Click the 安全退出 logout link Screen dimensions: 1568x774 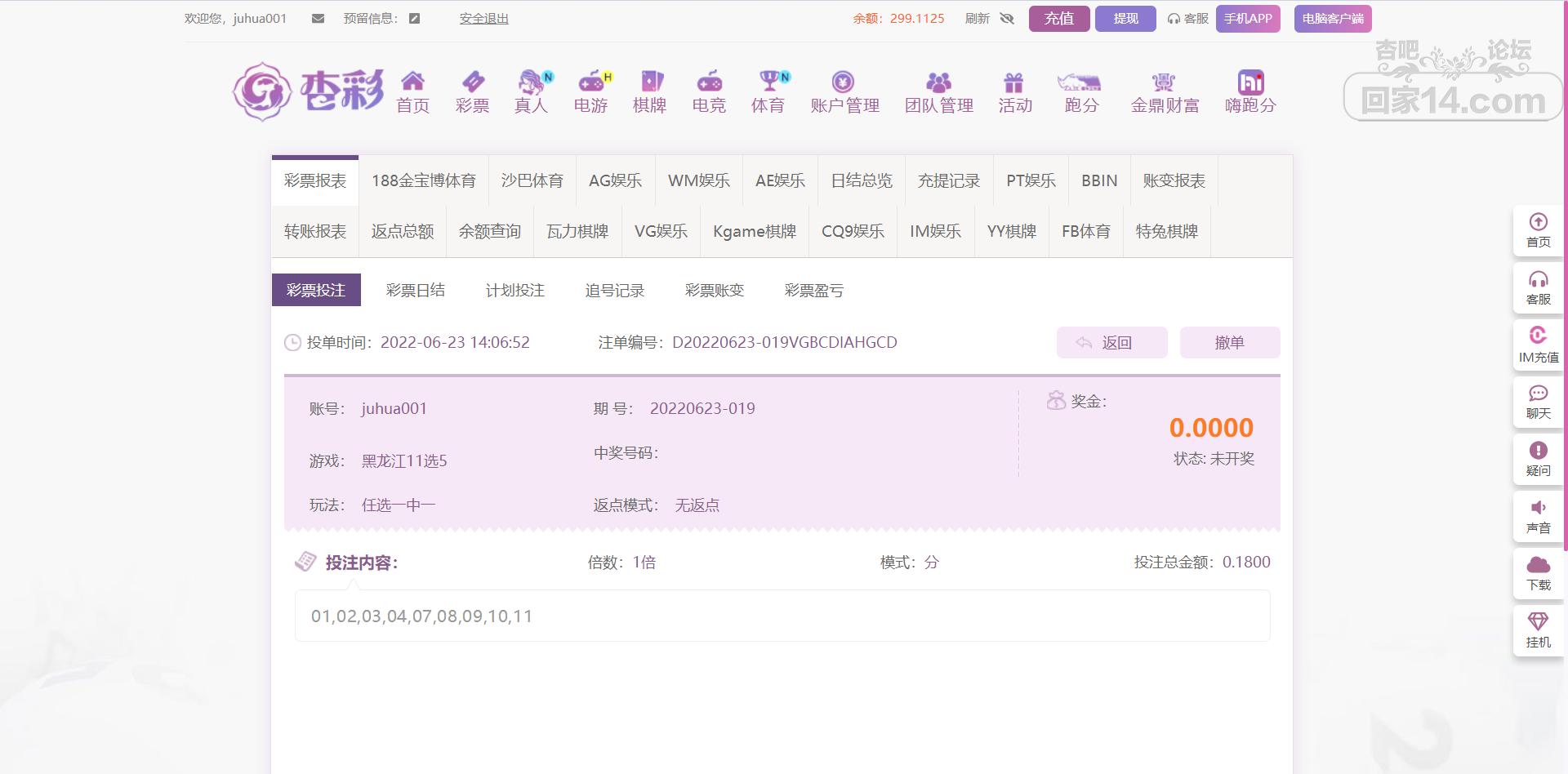click(483, 19)
